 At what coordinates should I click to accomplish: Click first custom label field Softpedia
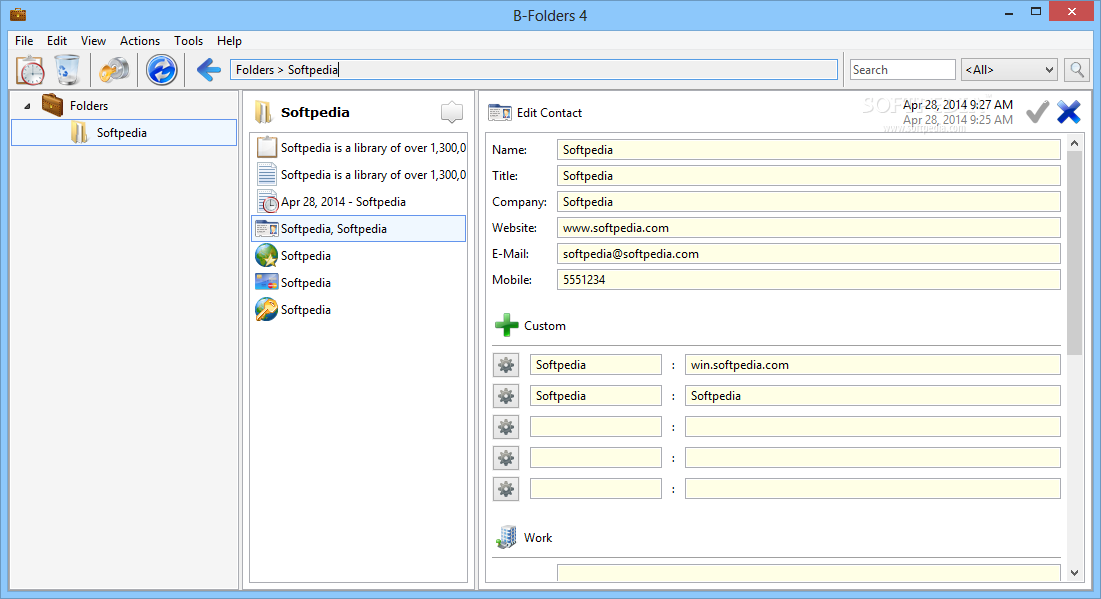tap(595, 364)
